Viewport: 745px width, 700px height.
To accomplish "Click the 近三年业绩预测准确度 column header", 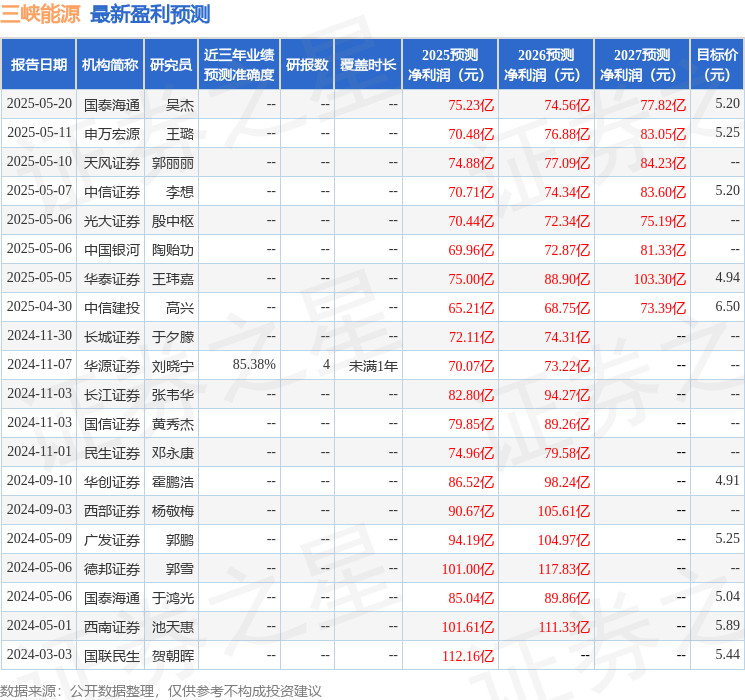I will (239, 64).
